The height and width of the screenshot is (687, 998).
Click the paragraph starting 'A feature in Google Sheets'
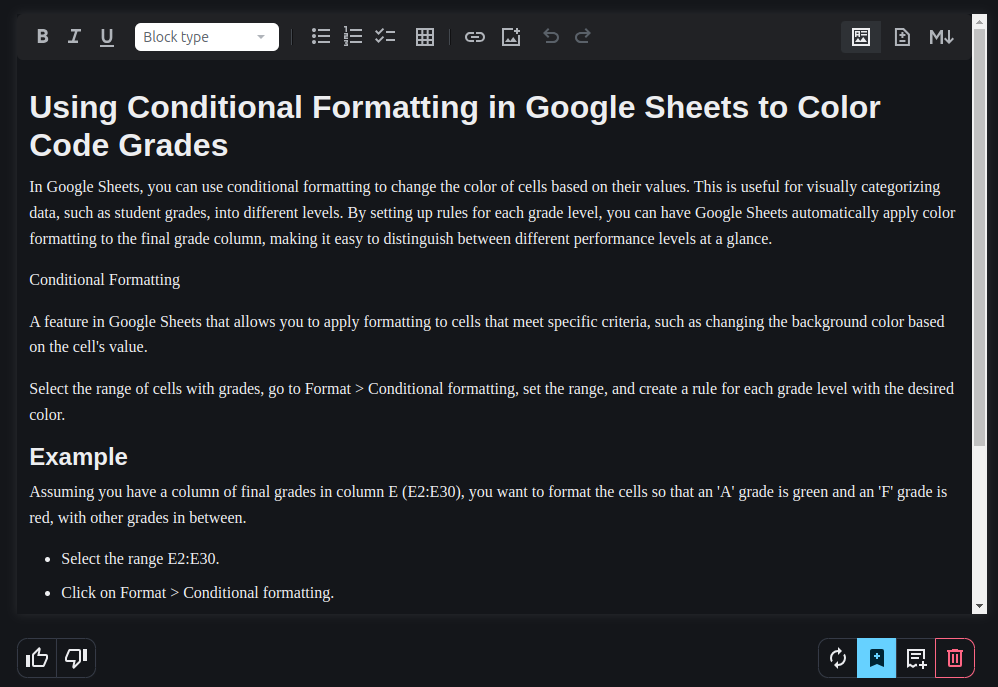coord(487,334)
